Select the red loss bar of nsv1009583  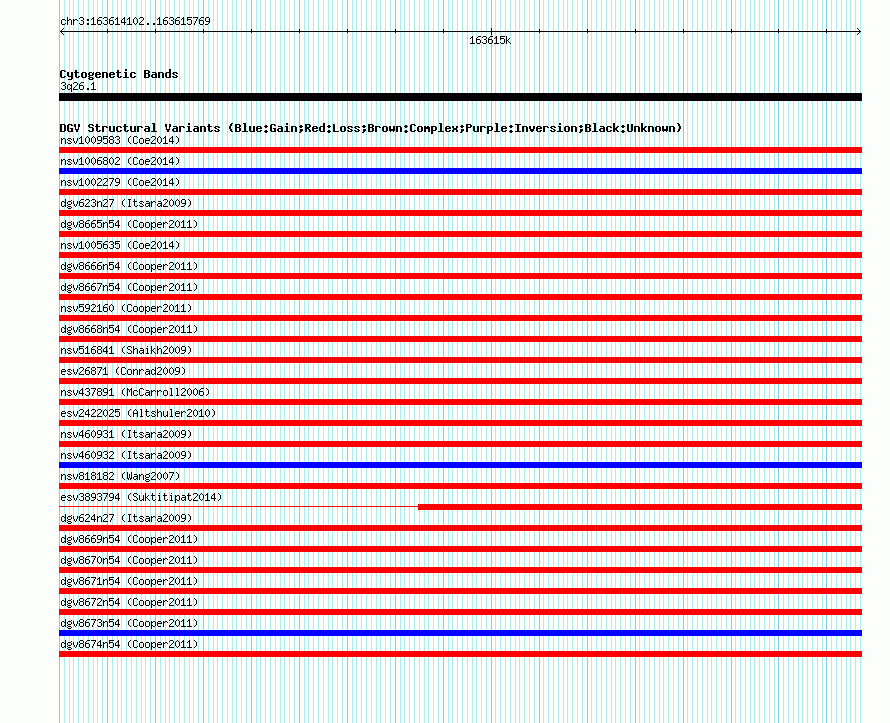(x=460, y=150)
